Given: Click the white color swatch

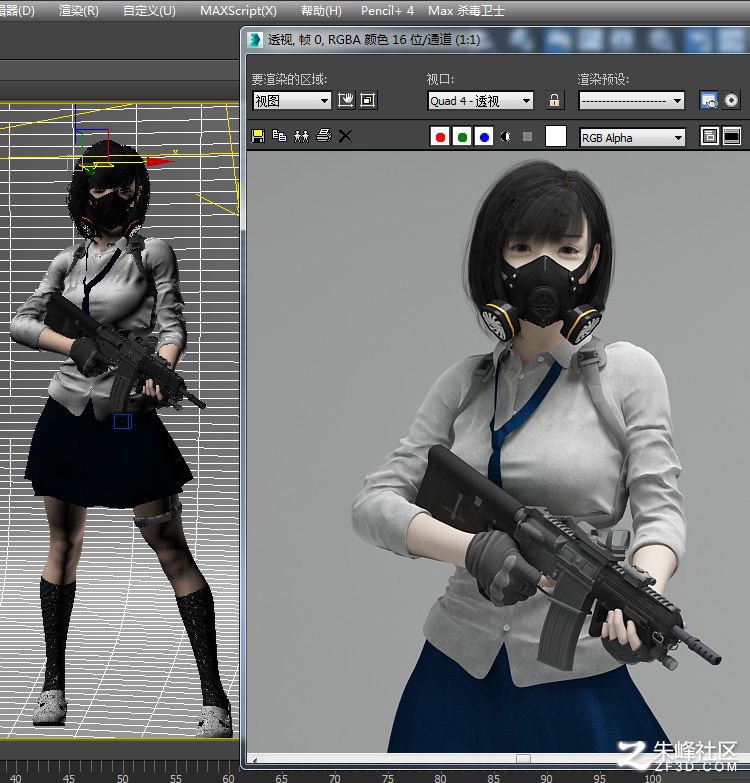Looking at the screenshot, I should pyautogui.click(x=556, y=136).
